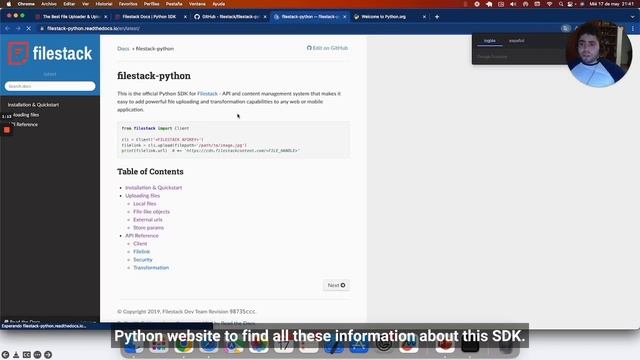Image resolution: width=640 pixels, height=360 pixels.
Task: Open Spotlight search in the menu bar
Action: pos(561,4)
